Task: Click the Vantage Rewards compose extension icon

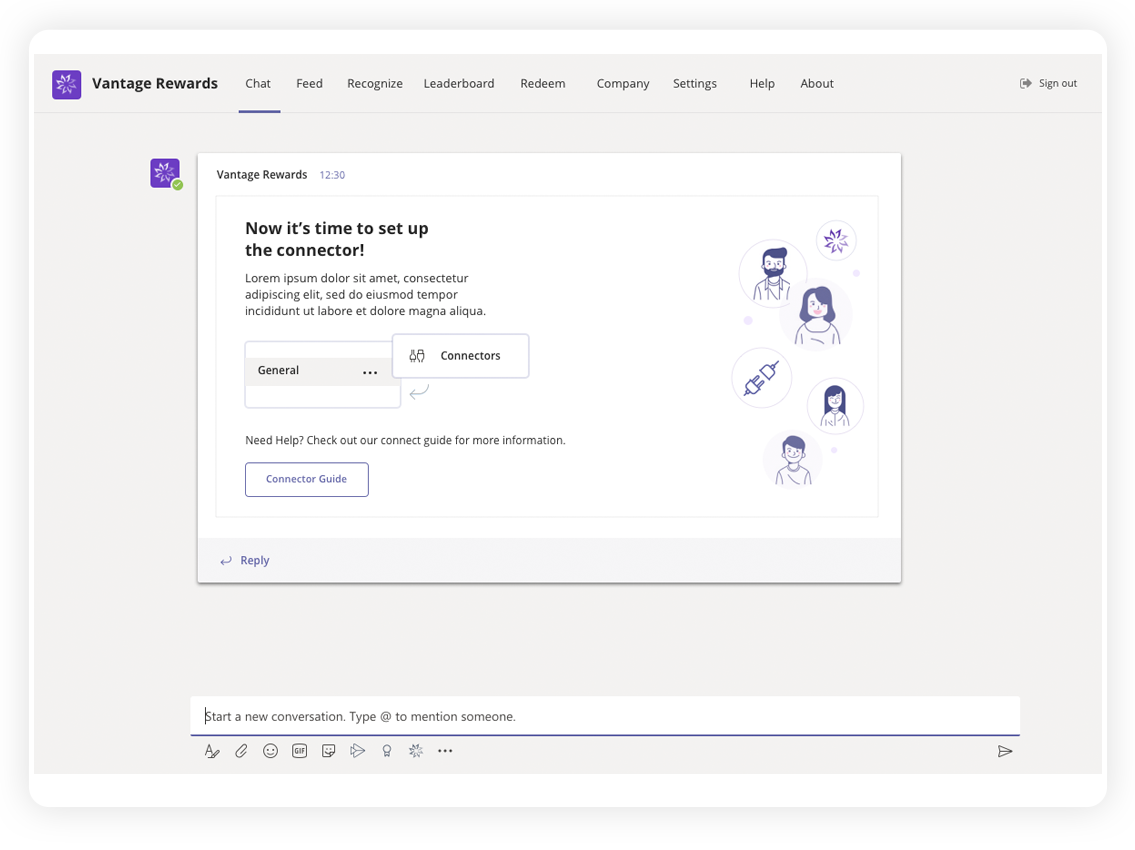Action: pyautogui.click(x=415, y=751)
